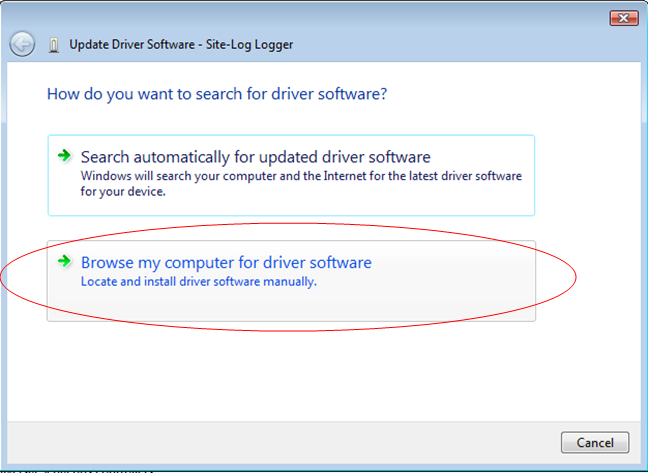The height and width of the screenshot is (473, 650).
Task: Close the Update Driver Software dialog
Action: [624, 18]
